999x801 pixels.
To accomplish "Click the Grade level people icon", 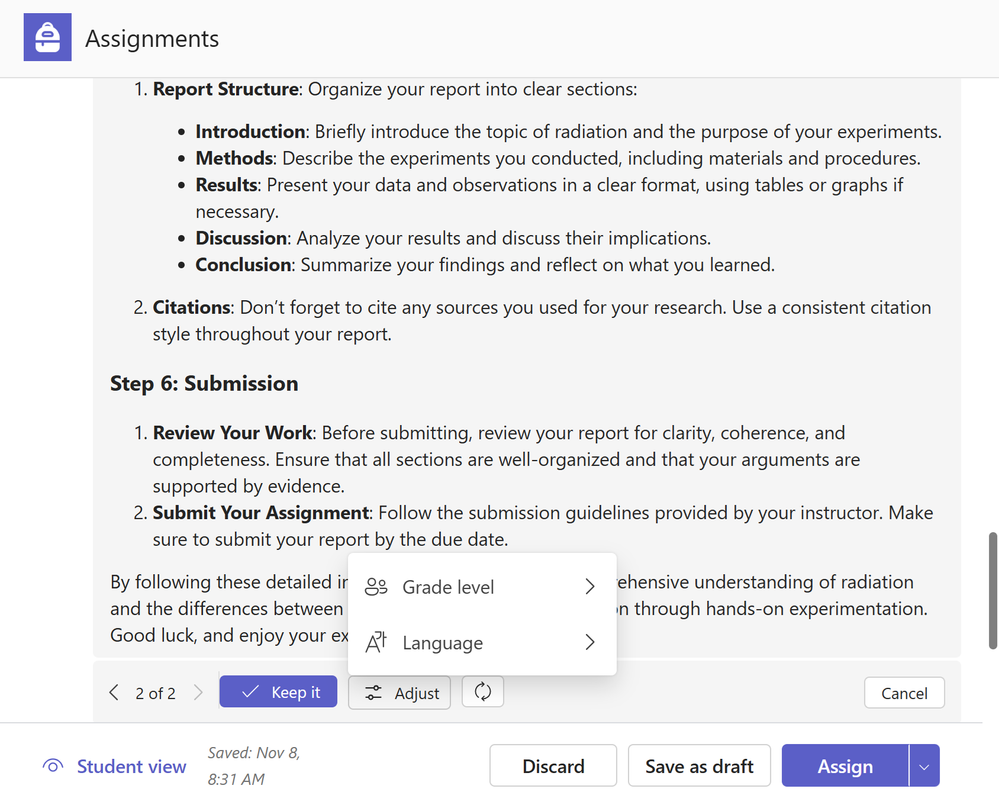I will 376,587.
